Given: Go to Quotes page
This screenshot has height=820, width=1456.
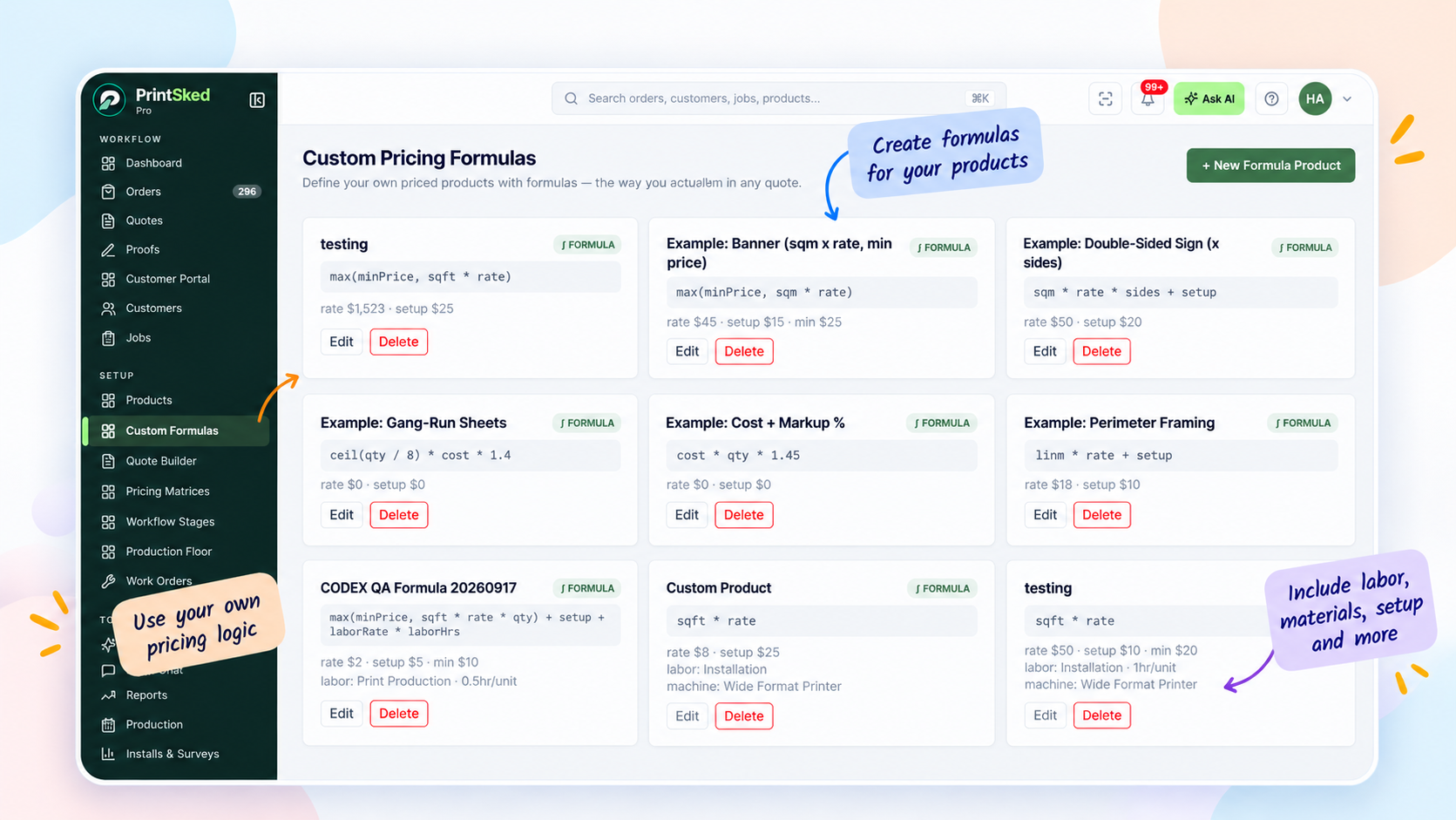Looking at the screenshot, I should (x=144, y=220).
